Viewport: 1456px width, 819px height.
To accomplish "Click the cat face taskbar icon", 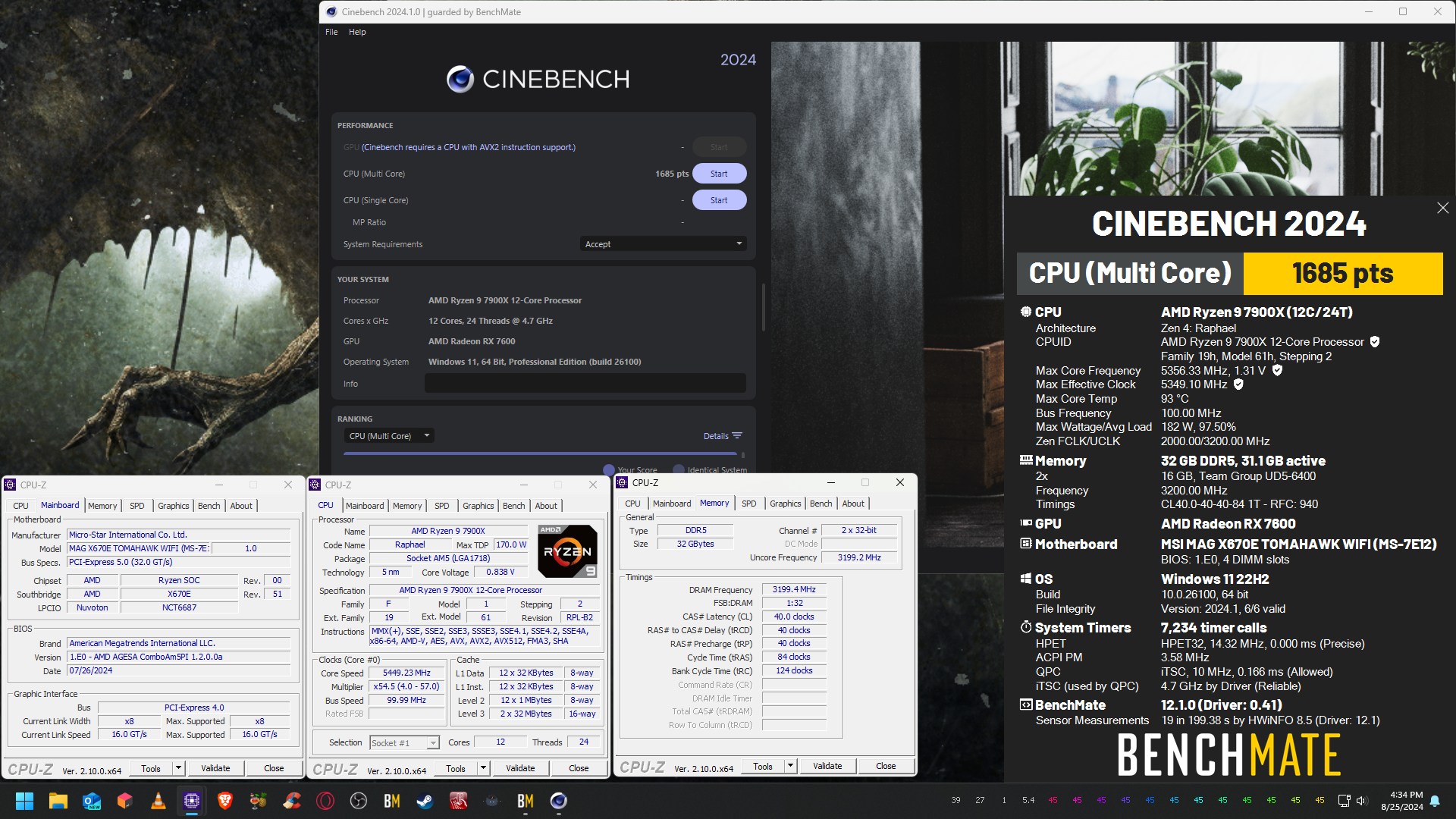I will [x=491, y=801].
